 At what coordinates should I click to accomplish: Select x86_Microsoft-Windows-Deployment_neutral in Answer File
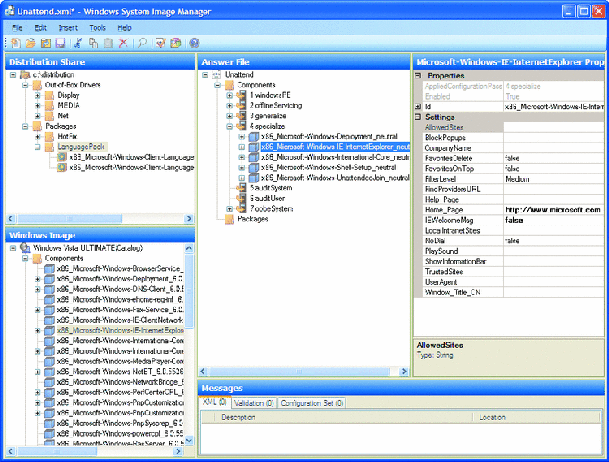tap(329, 136)
